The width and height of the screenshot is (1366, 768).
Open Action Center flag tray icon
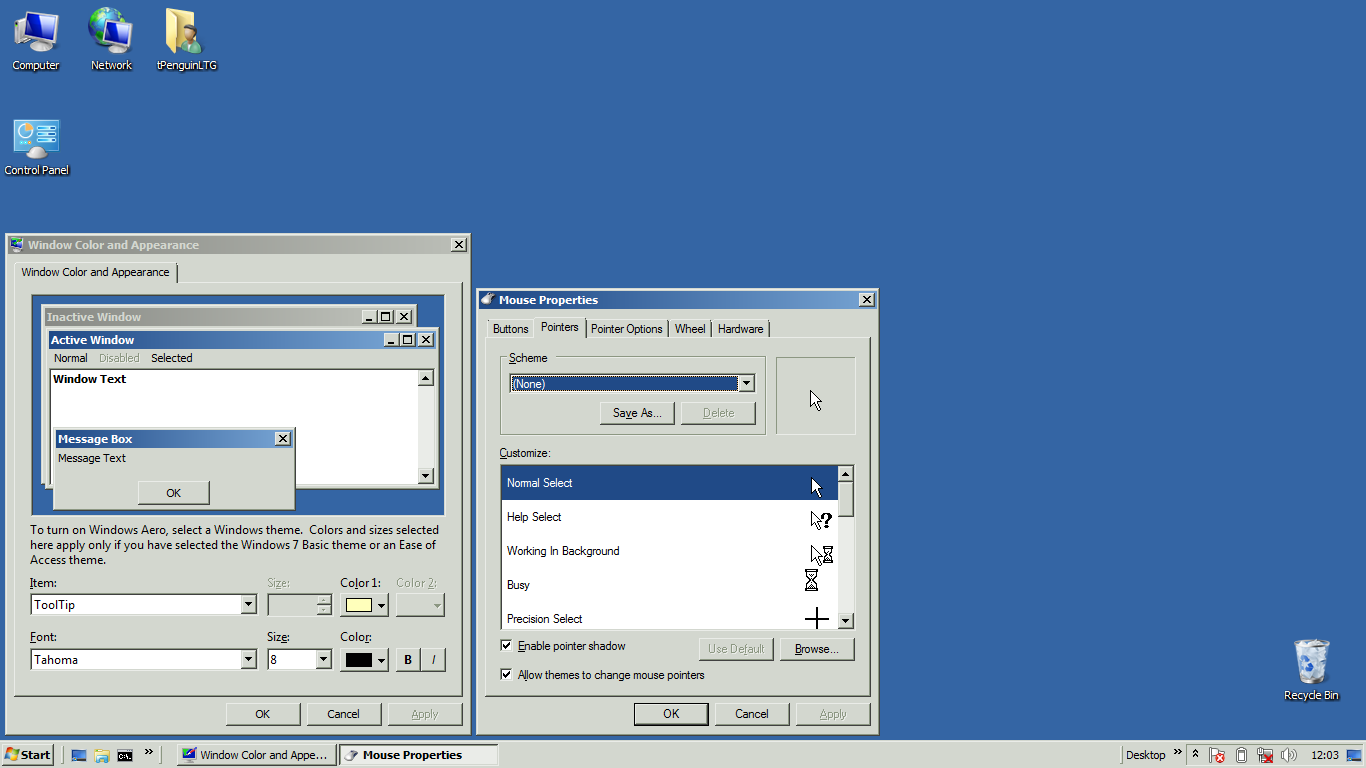(x=1217, y=755)
